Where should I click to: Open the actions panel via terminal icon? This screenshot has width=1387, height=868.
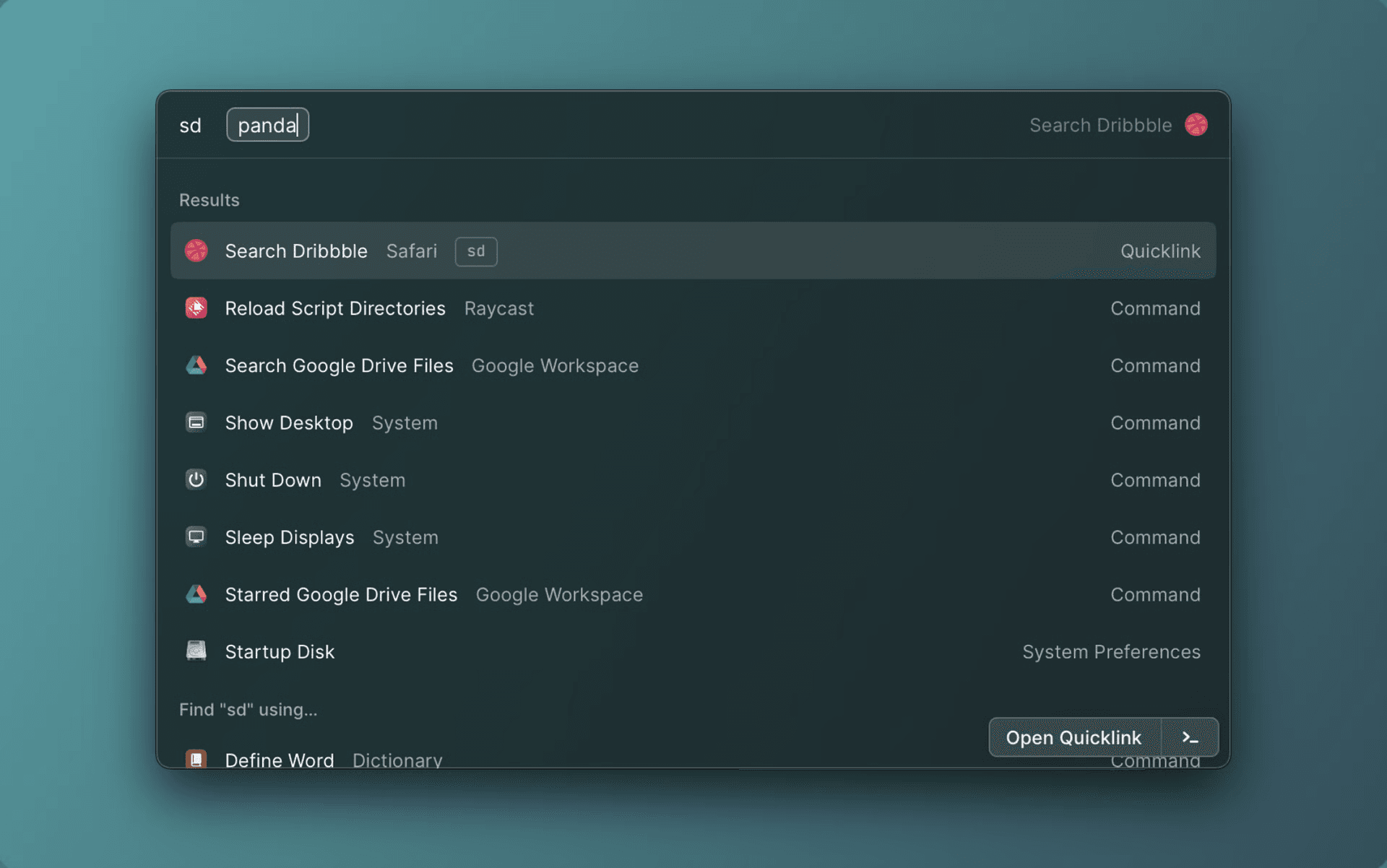pyautogui.click(x=1190, y=737)
